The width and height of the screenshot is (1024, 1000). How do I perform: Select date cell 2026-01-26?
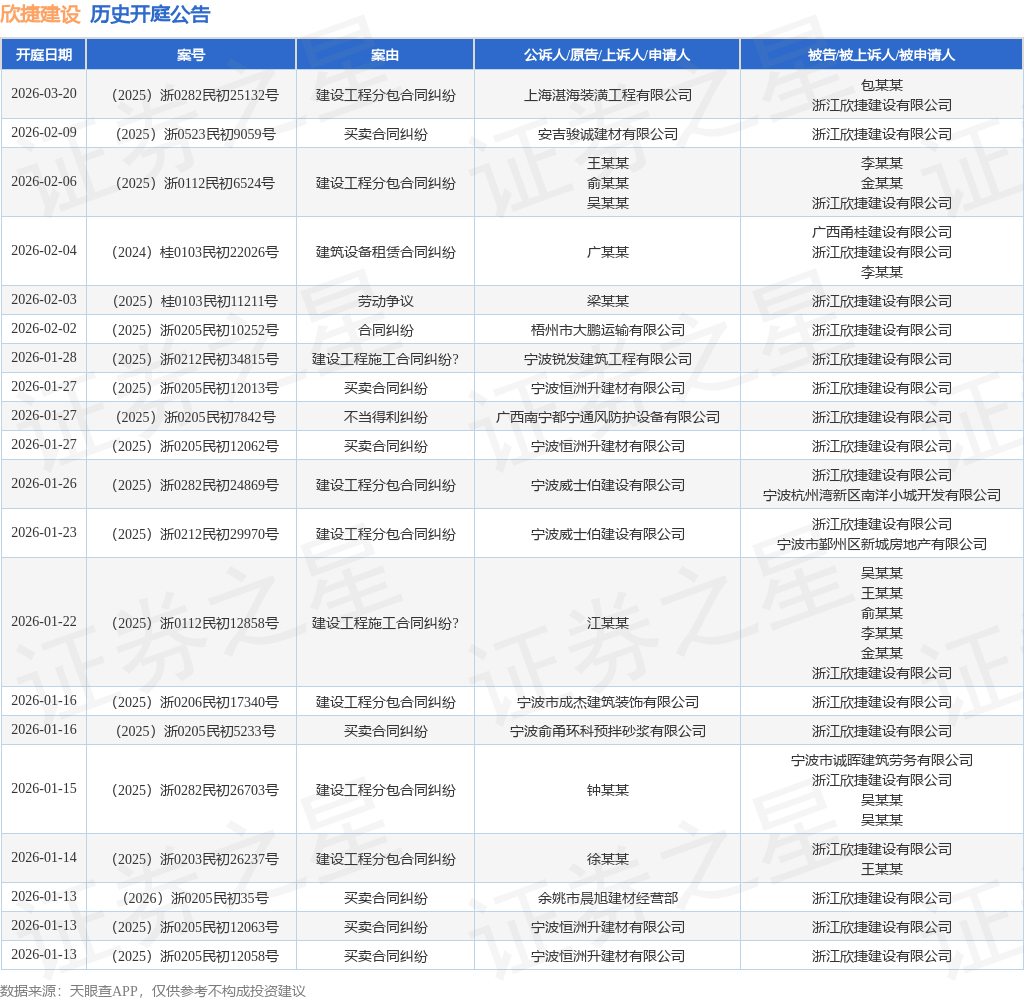pos(44,484)
